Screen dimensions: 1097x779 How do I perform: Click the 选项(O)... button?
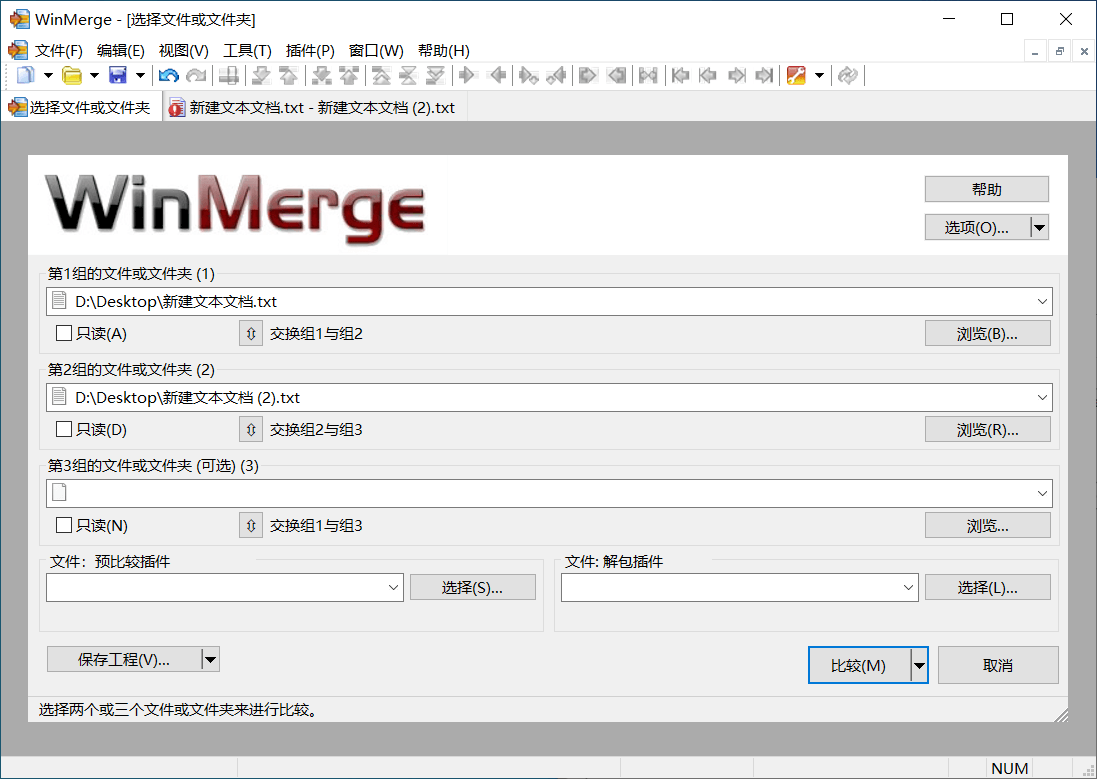point(977,227)
